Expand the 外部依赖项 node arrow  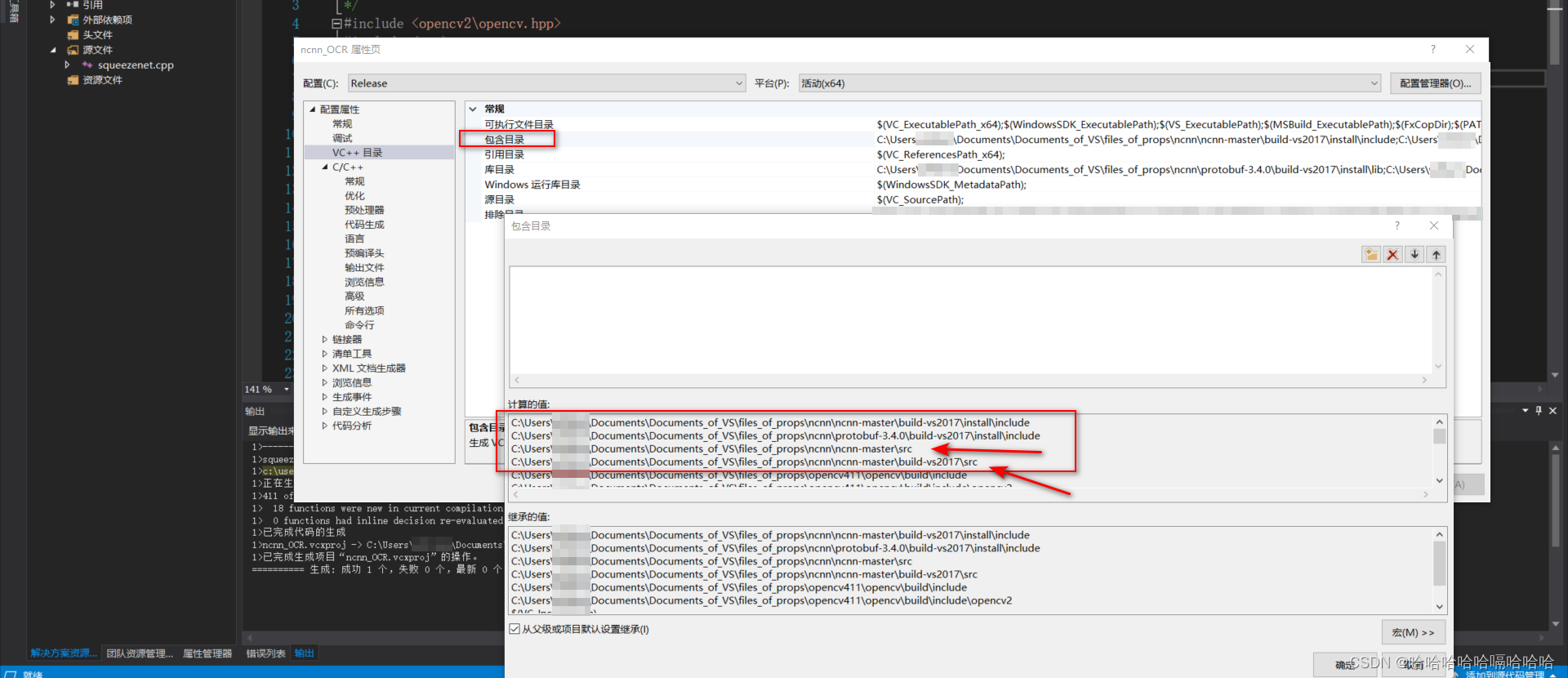click(53, 20)
